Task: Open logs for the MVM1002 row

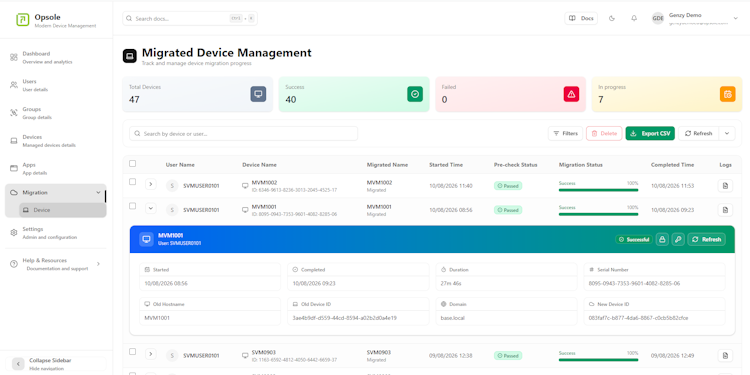Action: point(725,186)
